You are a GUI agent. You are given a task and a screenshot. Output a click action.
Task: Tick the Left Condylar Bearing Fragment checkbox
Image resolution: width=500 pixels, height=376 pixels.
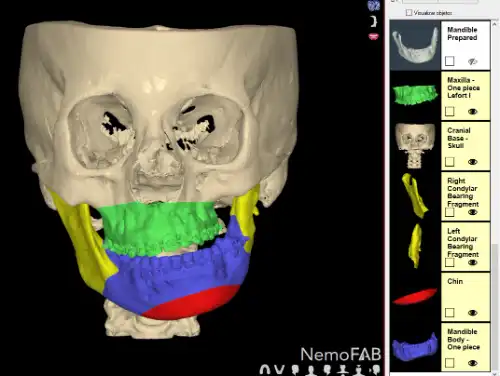tap(449, 262)
